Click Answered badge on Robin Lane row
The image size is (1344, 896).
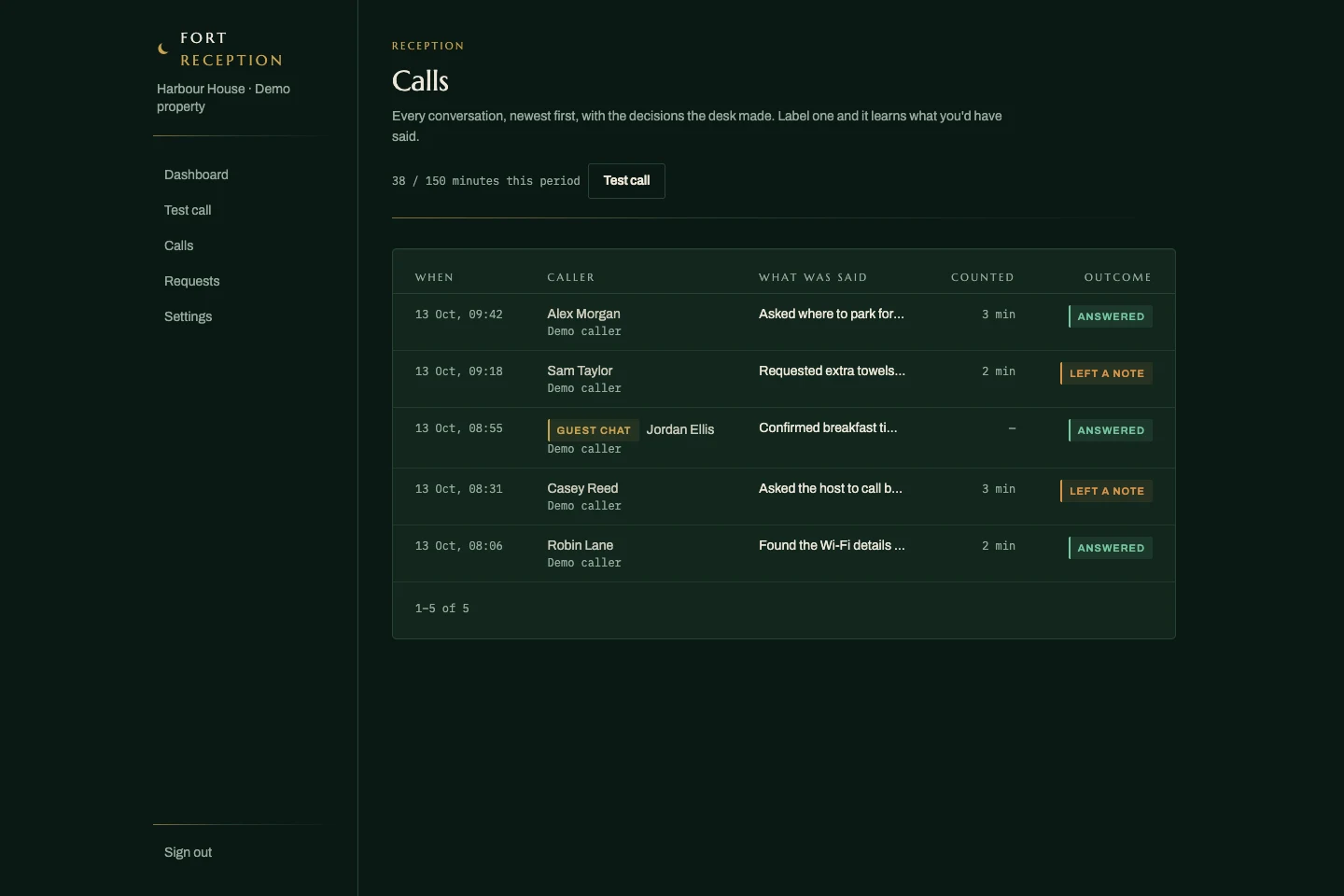pyautogui.click(x=1111, y=548)
